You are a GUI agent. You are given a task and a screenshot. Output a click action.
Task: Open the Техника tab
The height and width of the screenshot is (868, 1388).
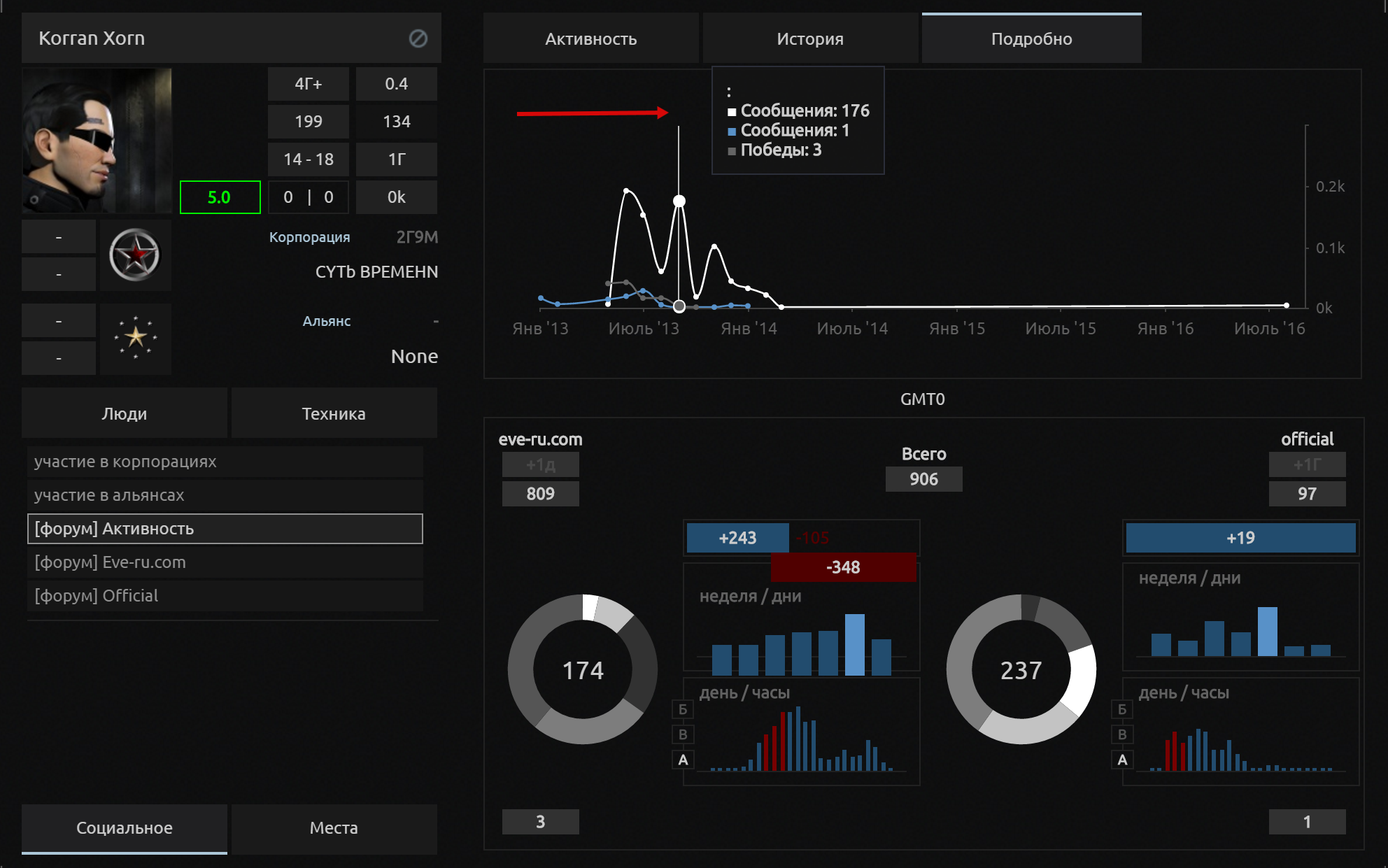click(334, 413)
